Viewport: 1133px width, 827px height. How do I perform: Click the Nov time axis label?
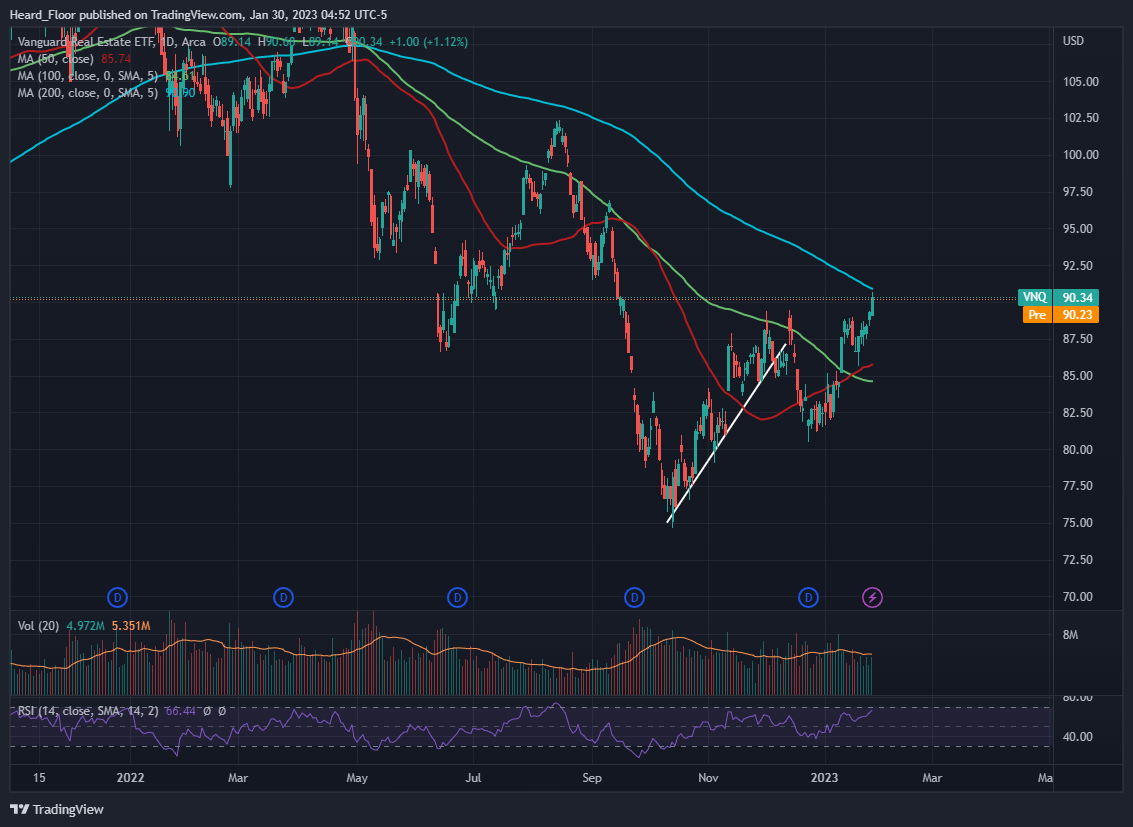click(709, 778)
